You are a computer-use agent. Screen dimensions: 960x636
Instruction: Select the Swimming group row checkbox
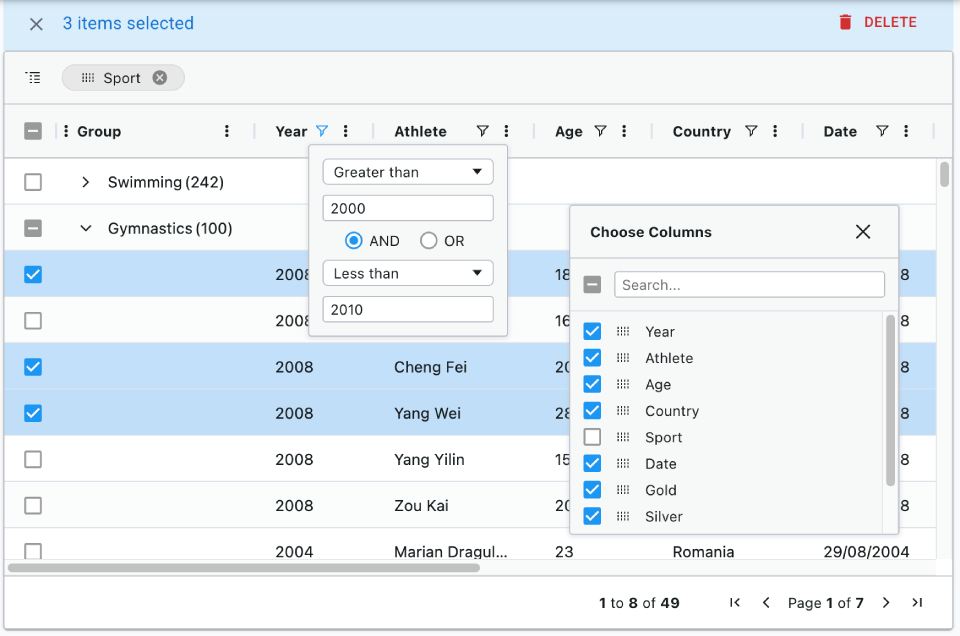click(x=33, y=182)
